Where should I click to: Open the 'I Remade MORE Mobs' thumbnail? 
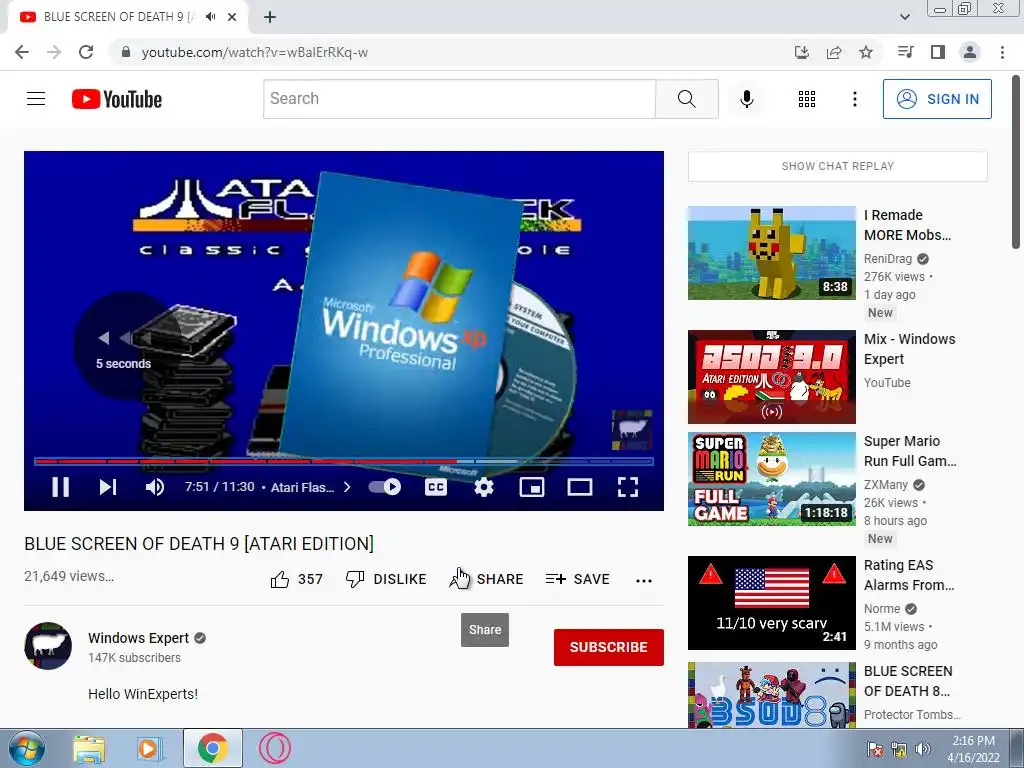772,253
